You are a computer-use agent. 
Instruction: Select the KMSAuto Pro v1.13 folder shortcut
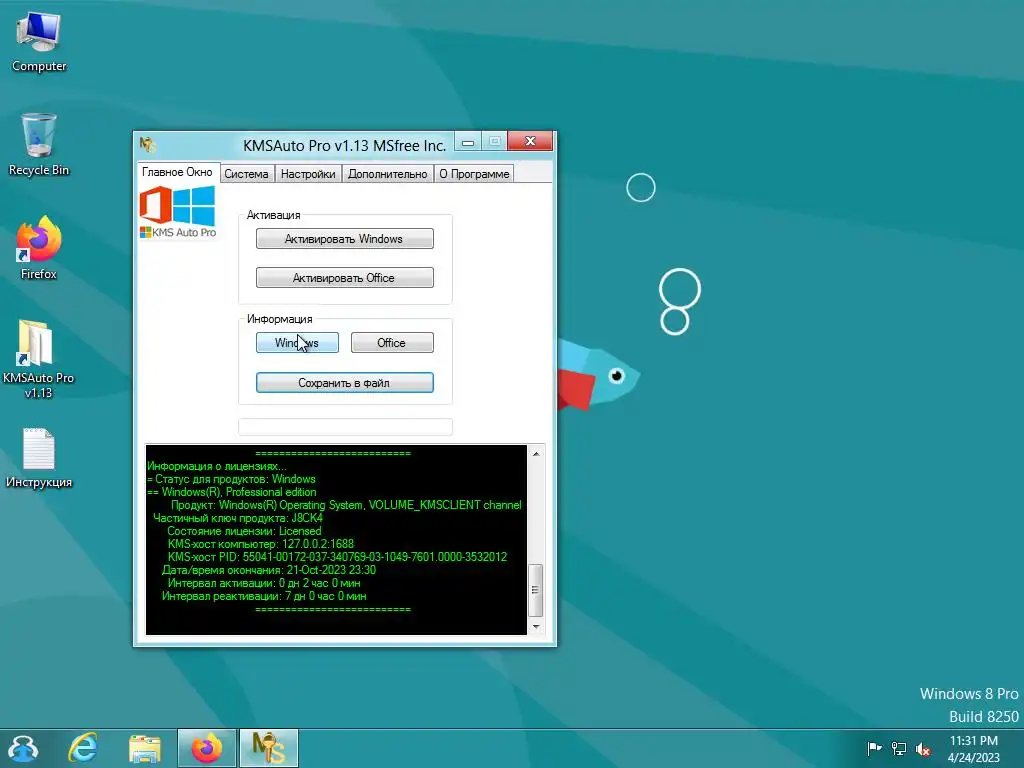pos(38,359)
